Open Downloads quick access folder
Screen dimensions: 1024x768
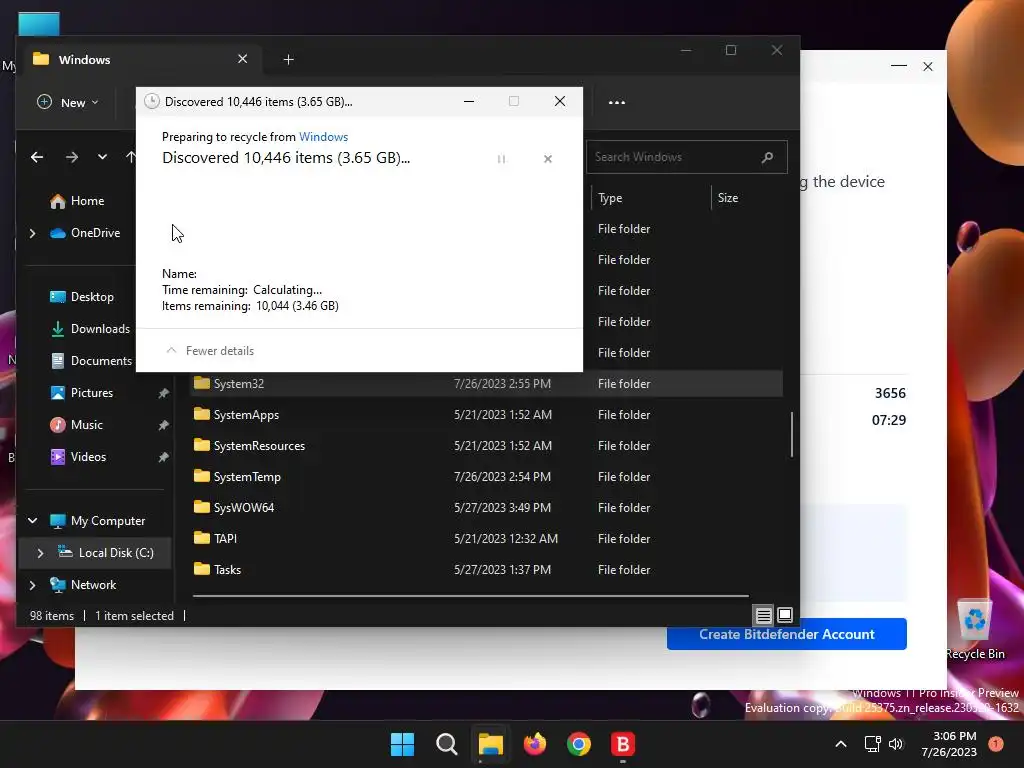[91, 328]
